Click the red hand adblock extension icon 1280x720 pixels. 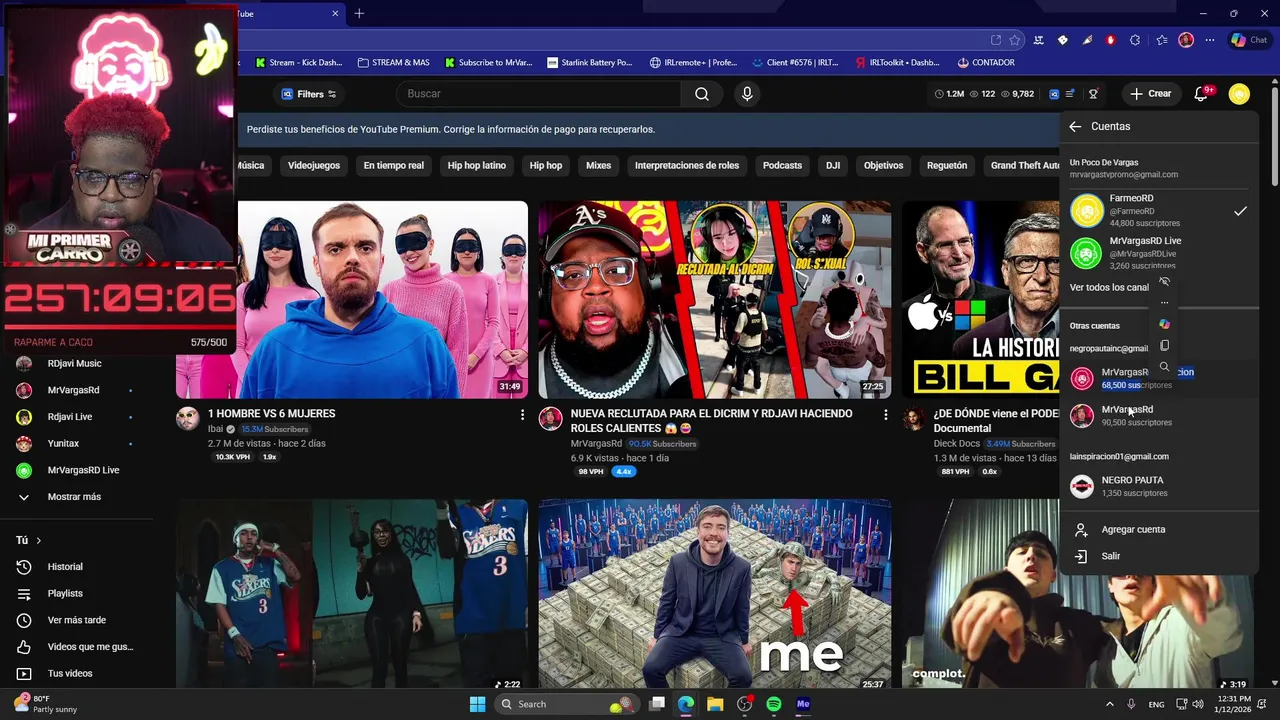point(1110,40)
